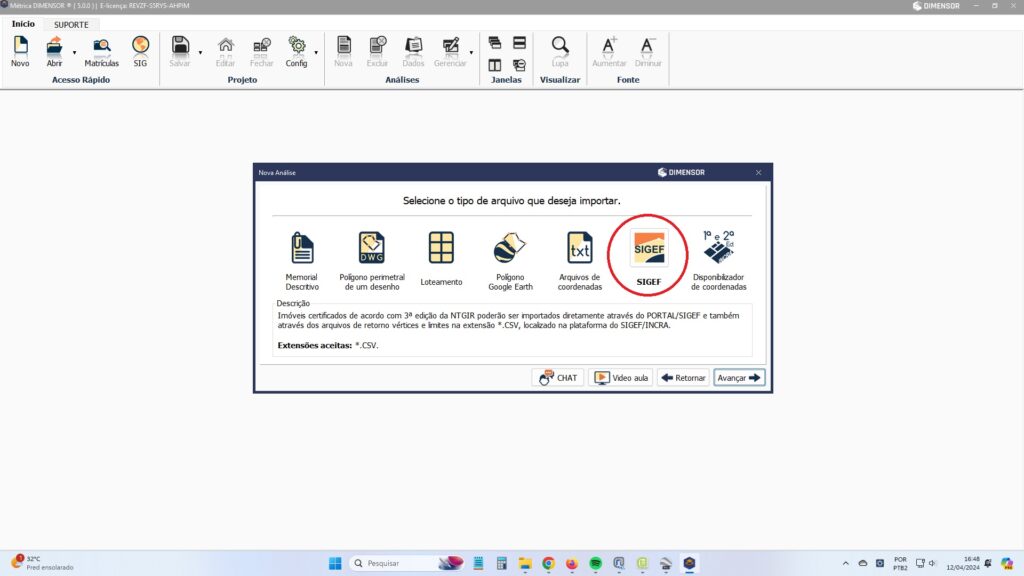Click Nova in the Análises group
Viewport: 1024px width, 576px height.
[x=344, y=52]
